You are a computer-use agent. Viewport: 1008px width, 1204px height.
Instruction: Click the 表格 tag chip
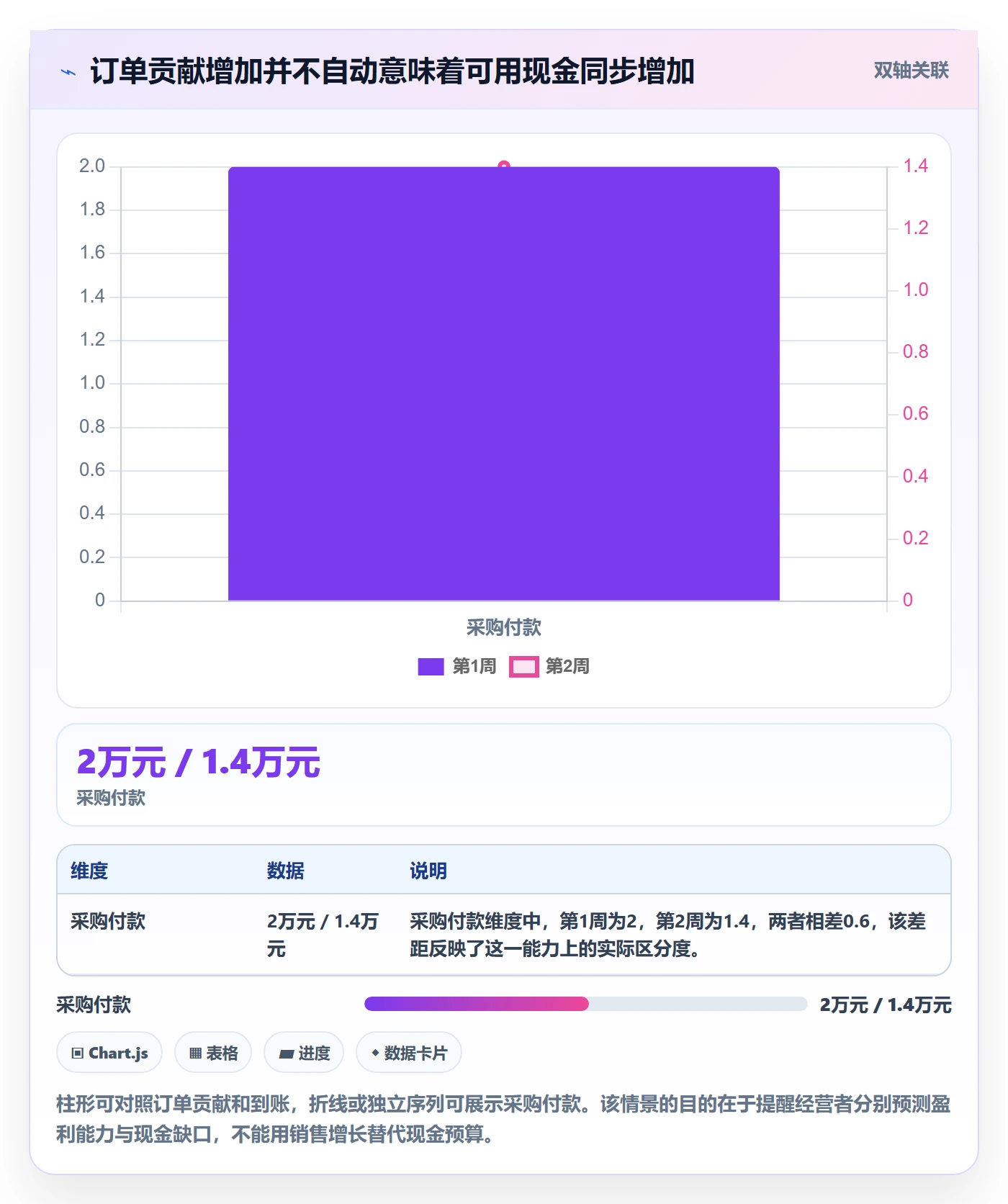click(213, 1053)
